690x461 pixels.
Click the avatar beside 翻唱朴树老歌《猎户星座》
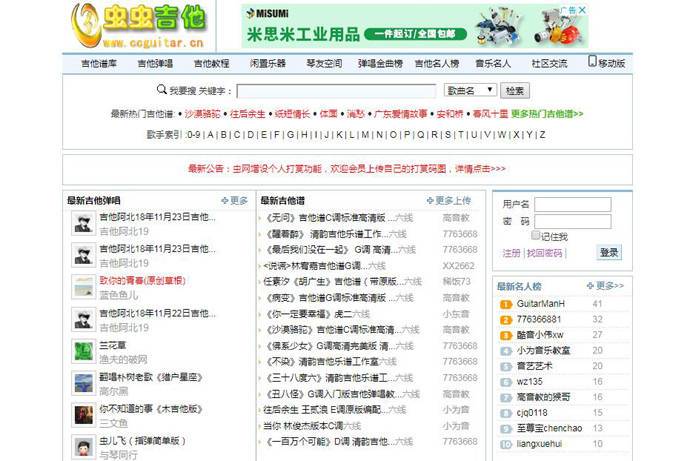click(x=83, y=383)
